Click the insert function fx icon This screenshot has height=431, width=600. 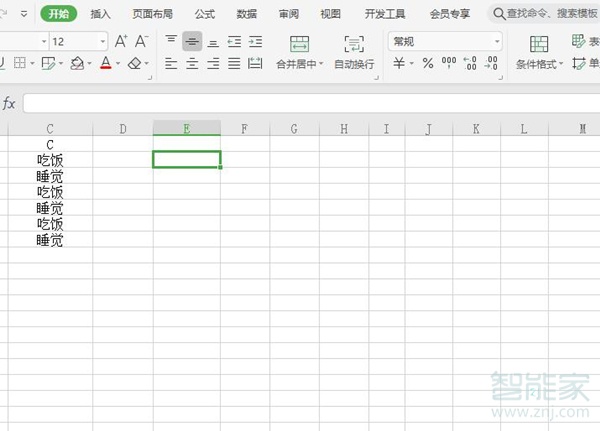point(9,104)
